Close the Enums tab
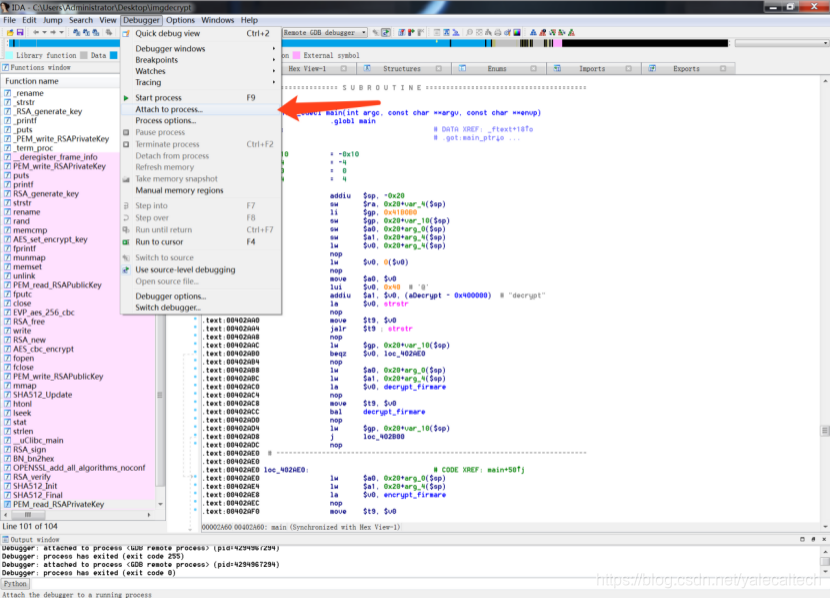Screen dimensions: 830x598 [x=533, y=69]
